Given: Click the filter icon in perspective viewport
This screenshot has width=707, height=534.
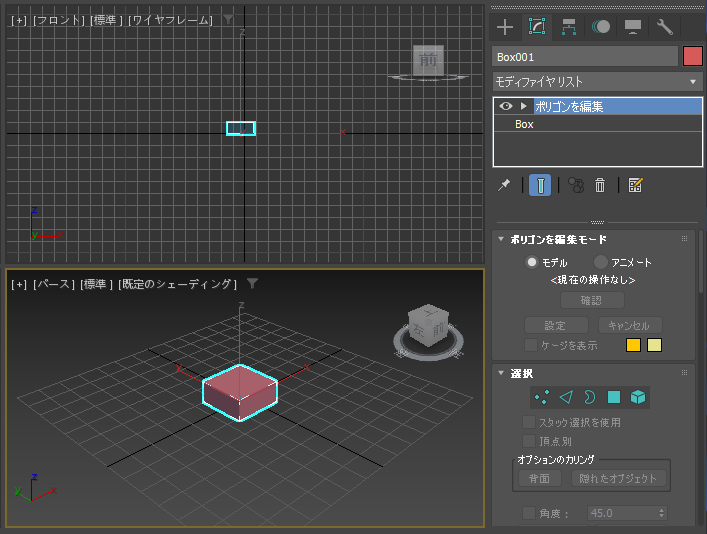Looking at the screenshot, I should pos(252,283).
